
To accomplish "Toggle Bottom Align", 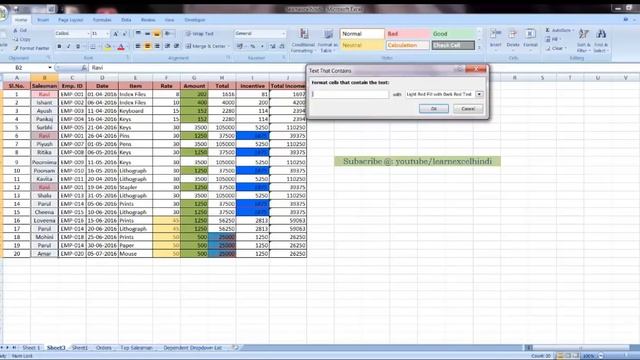I will (157, 33).
